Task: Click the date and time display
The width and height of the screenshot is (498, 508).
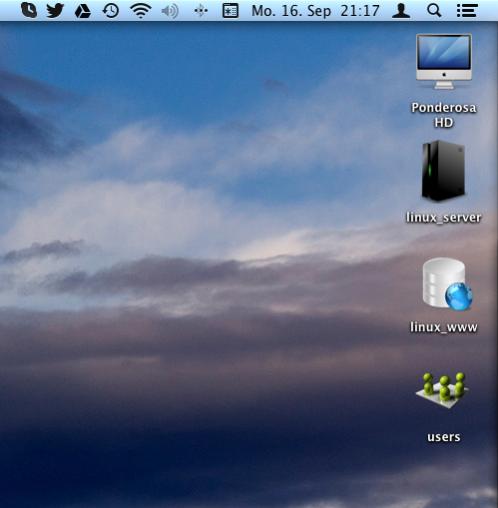Action: [315, 11]
